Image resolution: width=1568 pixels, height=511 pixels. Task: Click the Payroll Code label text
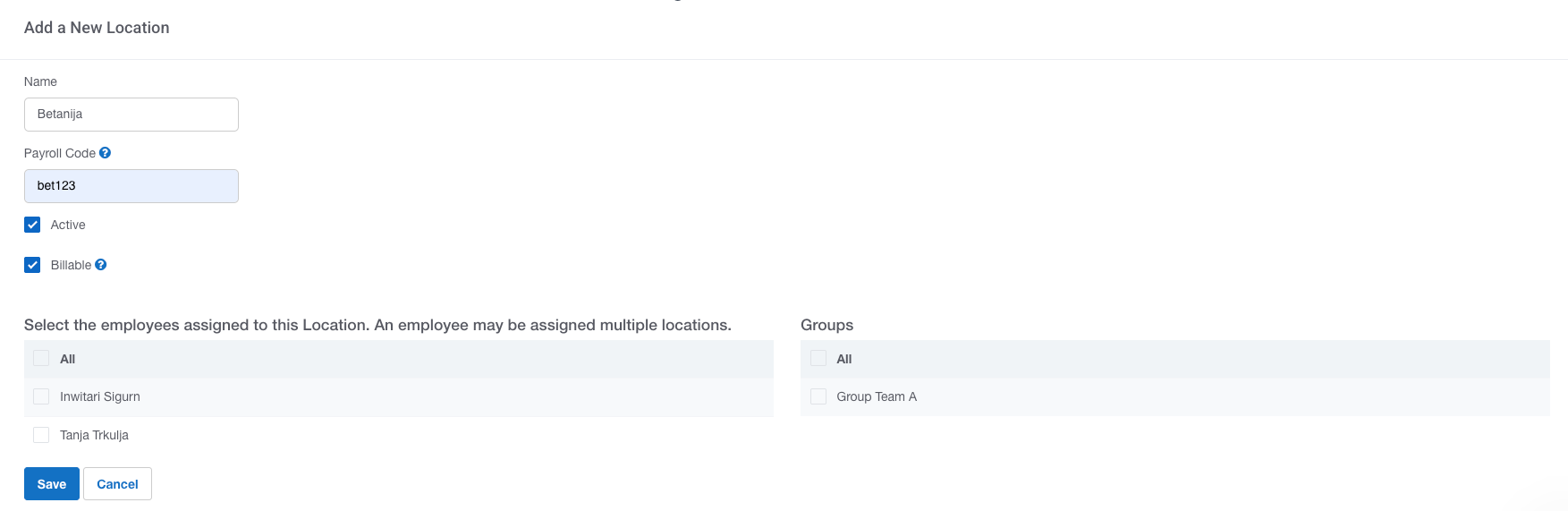click(59, 153)
